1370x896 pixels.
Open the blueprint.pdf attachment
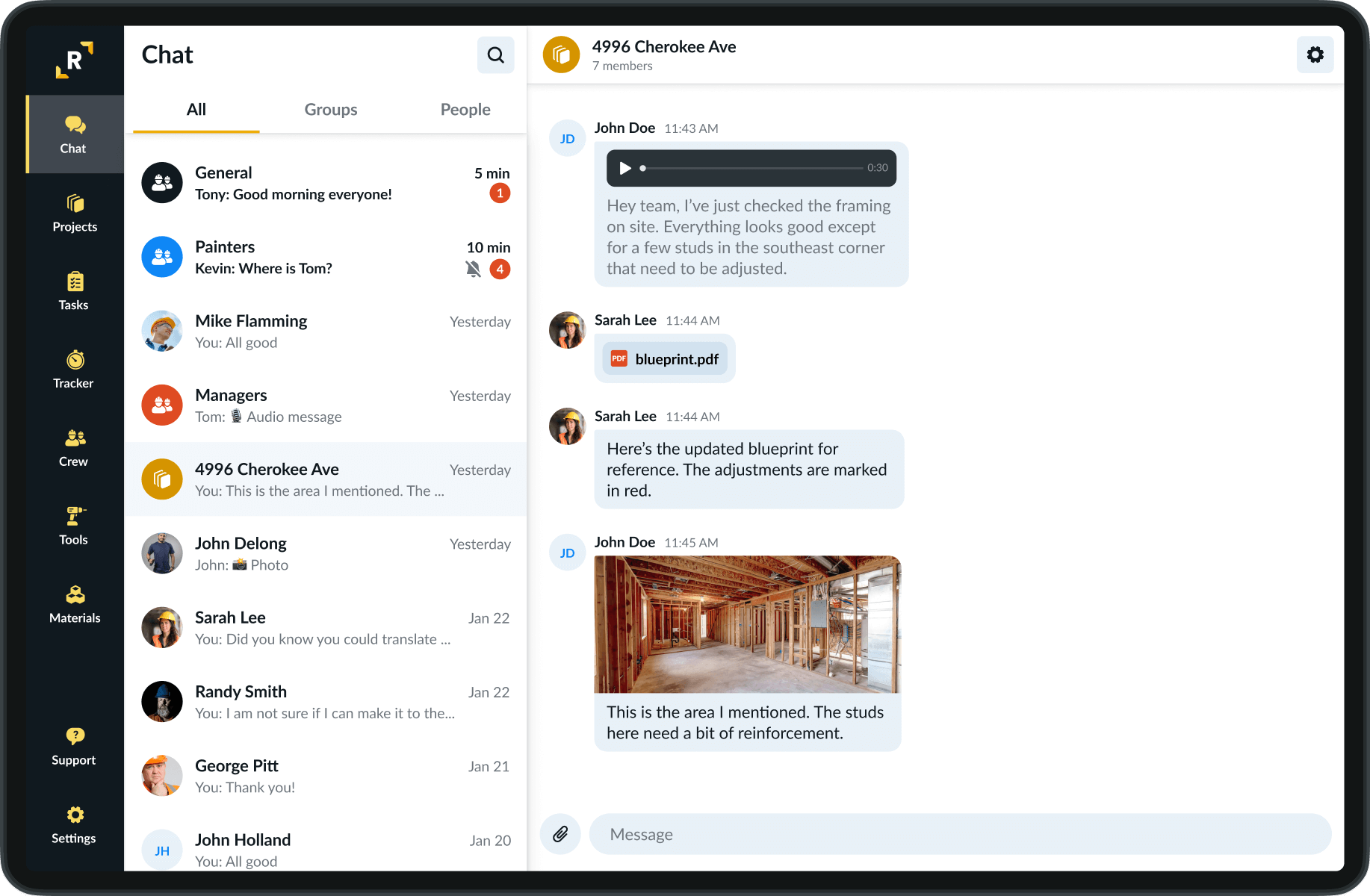click(665, 359)
